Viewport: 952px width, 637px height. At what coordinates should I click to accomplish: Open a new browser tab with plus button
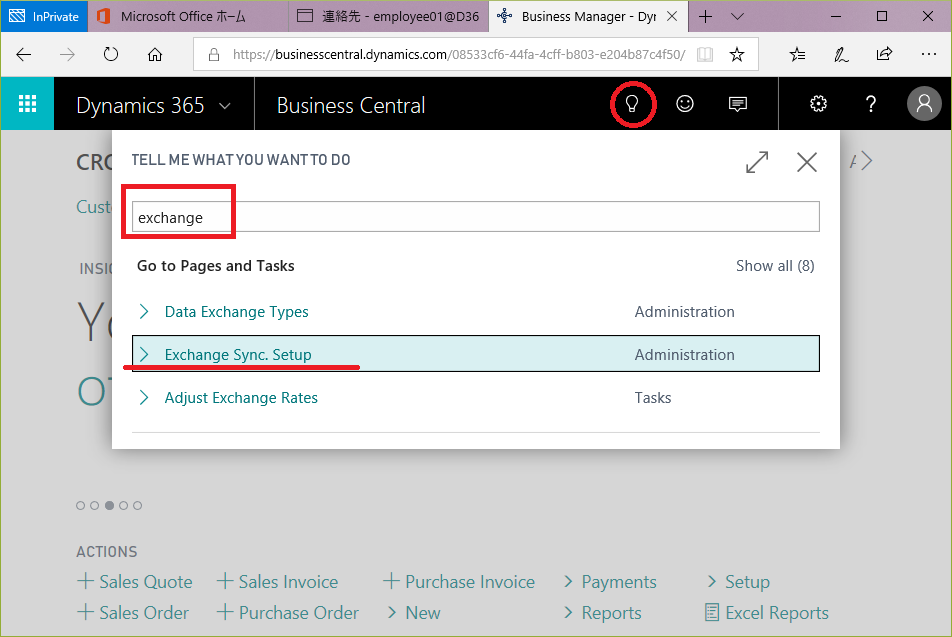tap(706, 17)
